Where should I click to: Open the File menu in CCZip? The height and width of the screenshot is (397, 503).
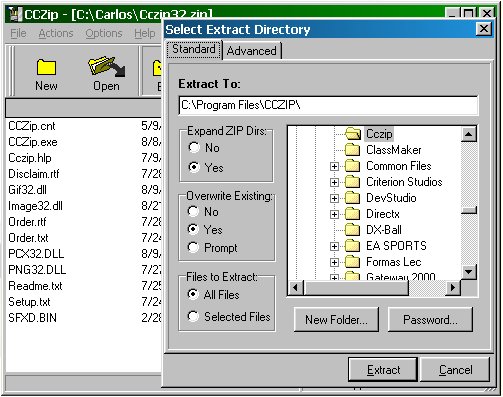coord(18,33)
